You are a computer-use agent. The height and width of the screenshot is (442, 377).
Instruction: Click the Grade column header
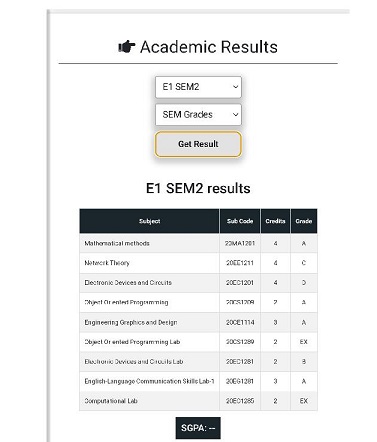click(x=304, y=221)
